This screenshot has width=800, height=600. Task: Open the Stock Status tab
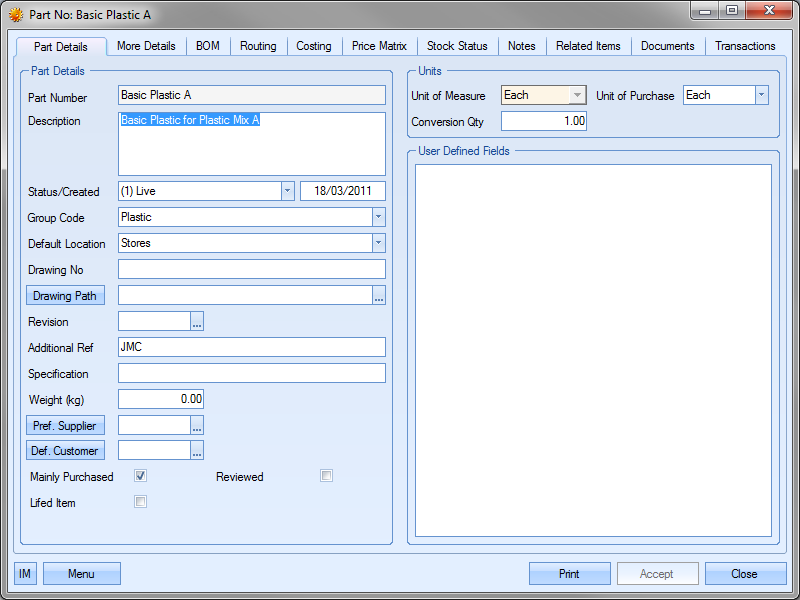pos(457,46)
